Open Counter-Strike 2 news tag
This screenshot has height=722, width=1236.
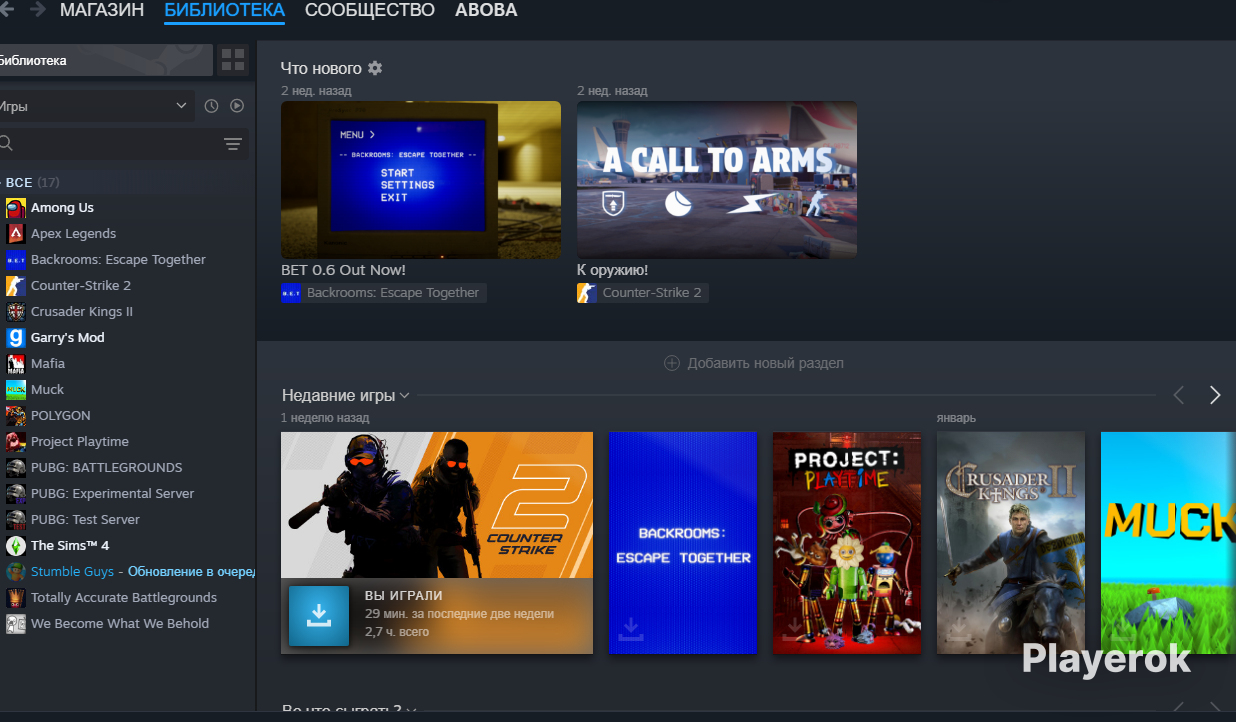pyautogui.click(x=643, y=293)
